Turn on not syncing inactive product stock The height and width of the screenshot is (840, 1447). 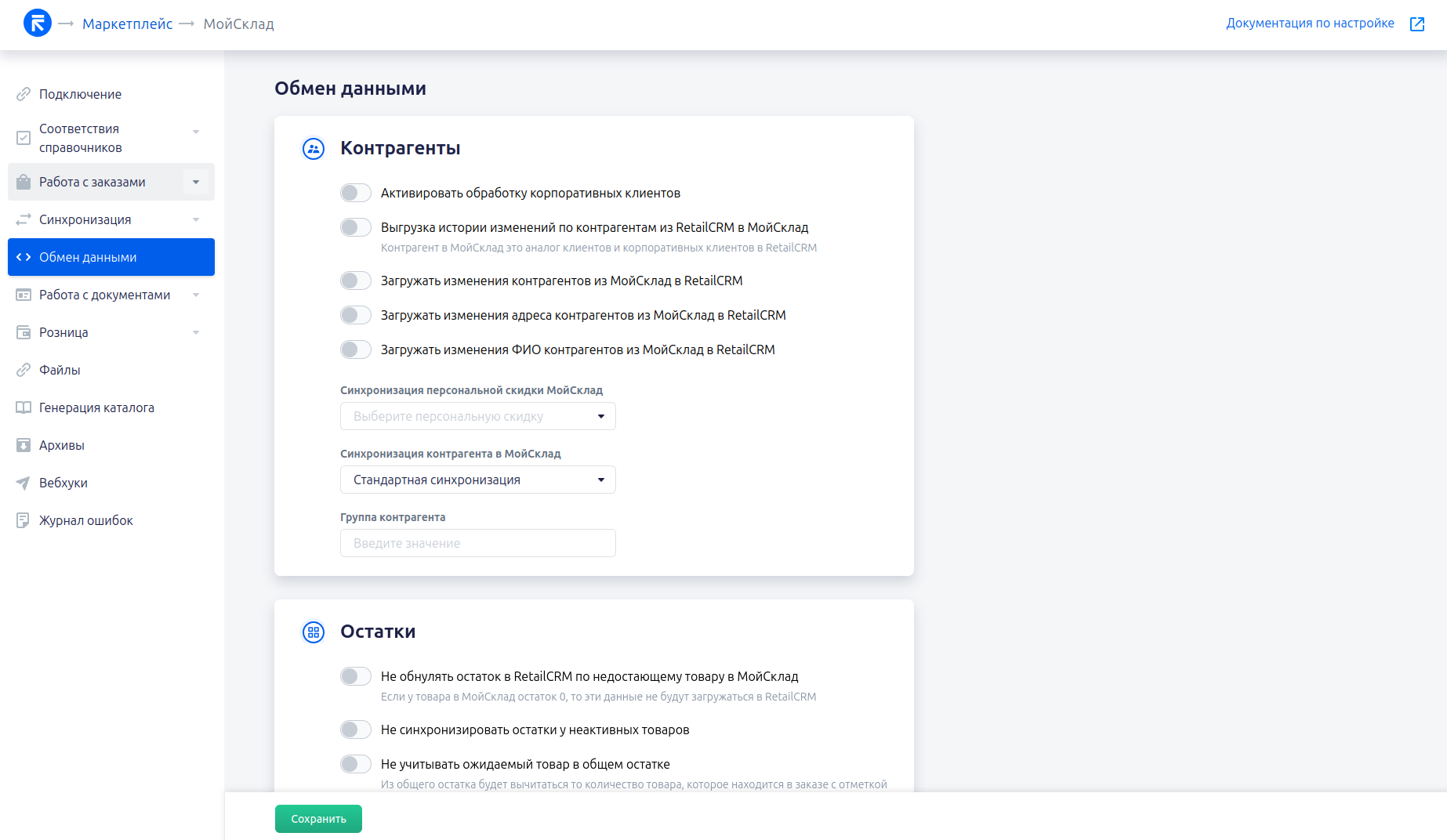[x=356, y=730]
